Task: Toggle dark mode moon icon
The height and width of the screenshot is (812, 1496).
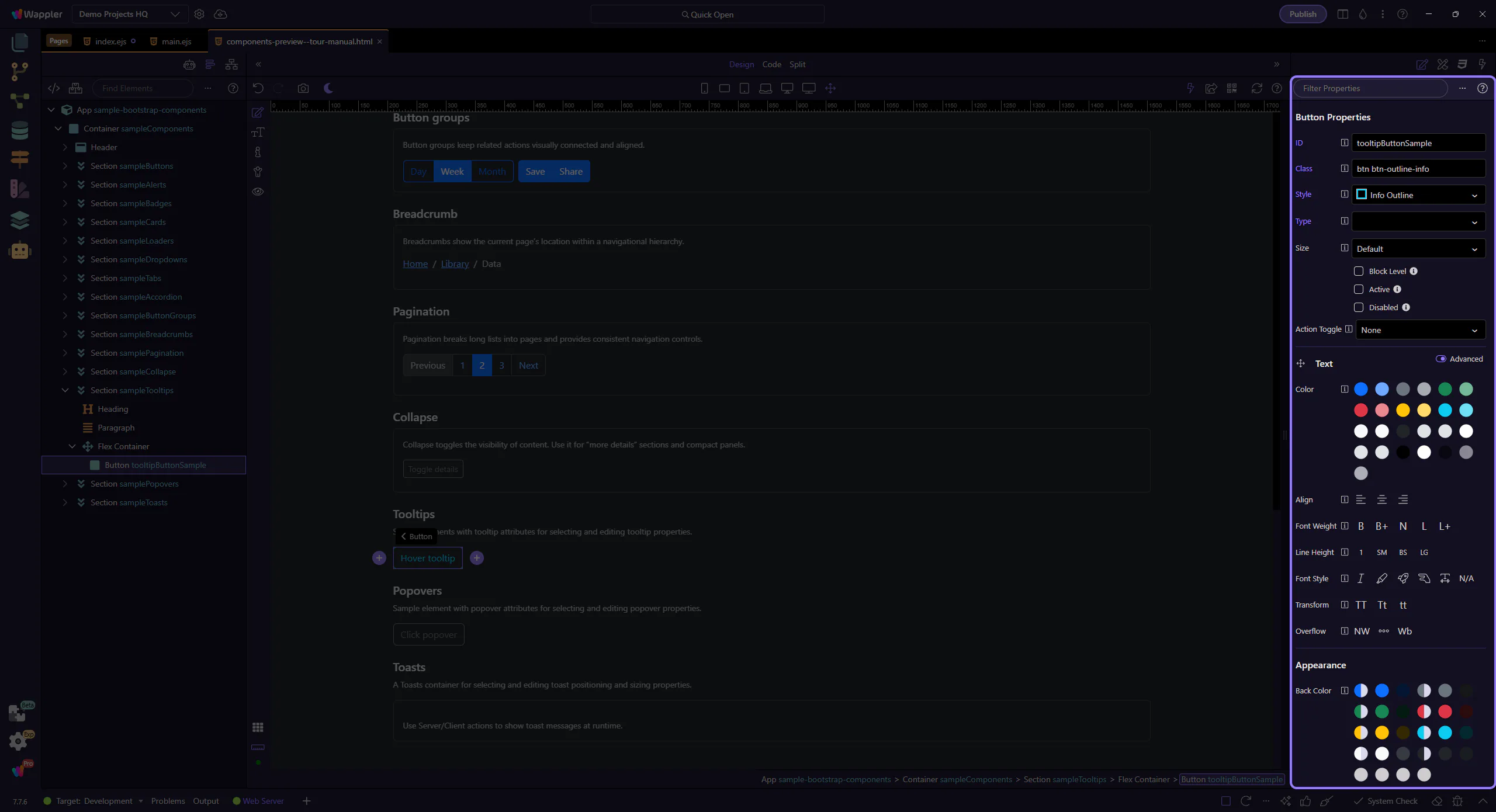Action: (x=328, y=88)
